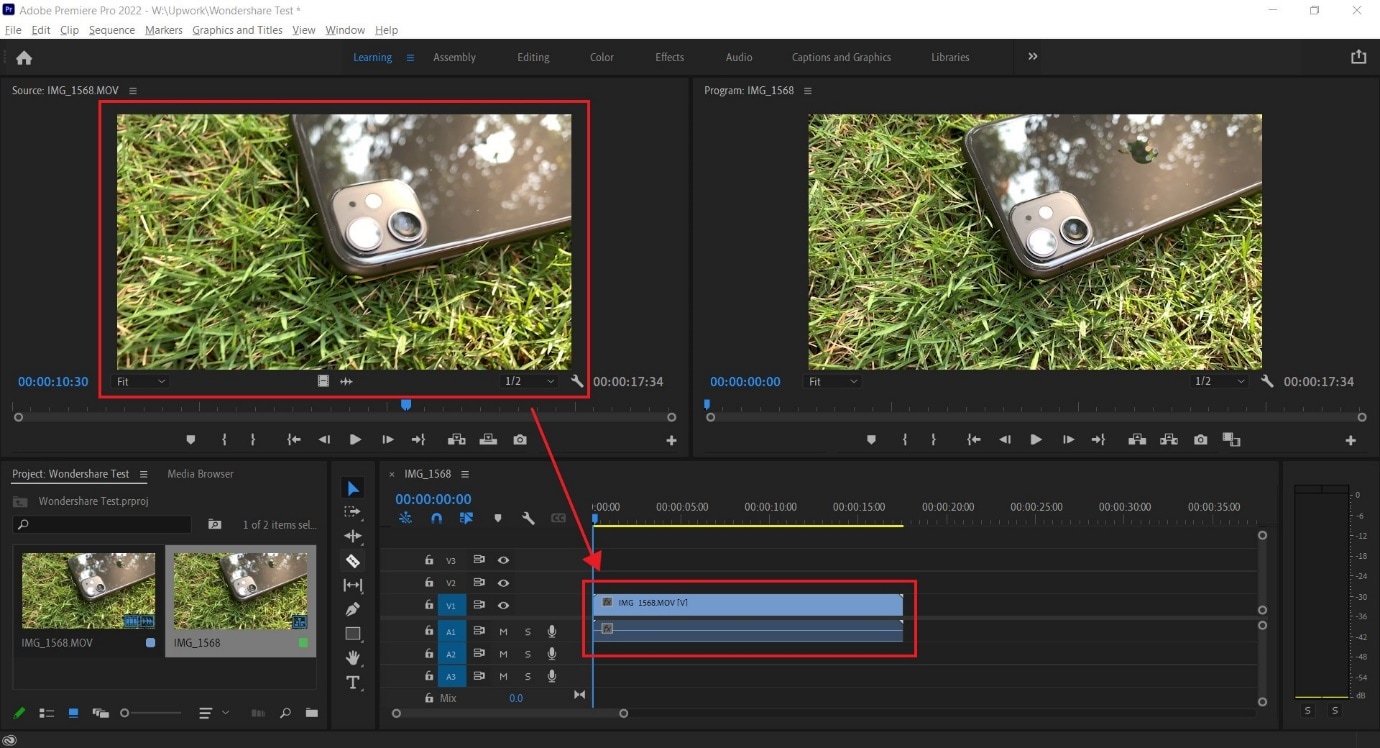Select the IMG_1568.MOV thumbnail in Project panel
This screenshot has width=1380, height=748.
pos(88,591)
